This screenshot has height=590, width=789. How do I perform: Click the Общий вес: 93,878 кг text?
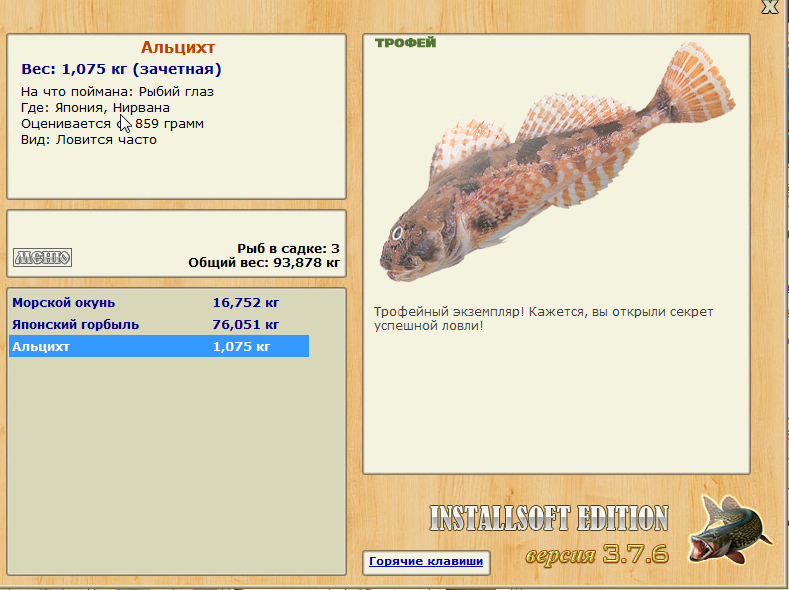(x=264, y=263)
